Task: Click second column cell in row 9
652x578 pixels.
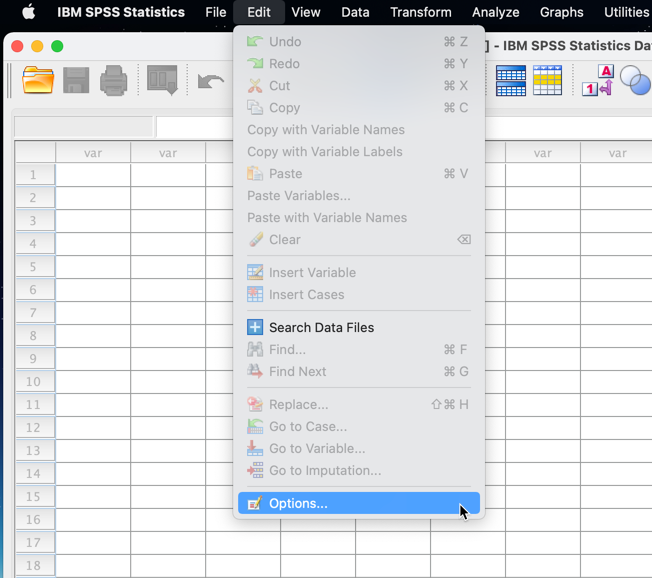Action: pos(168,358)
